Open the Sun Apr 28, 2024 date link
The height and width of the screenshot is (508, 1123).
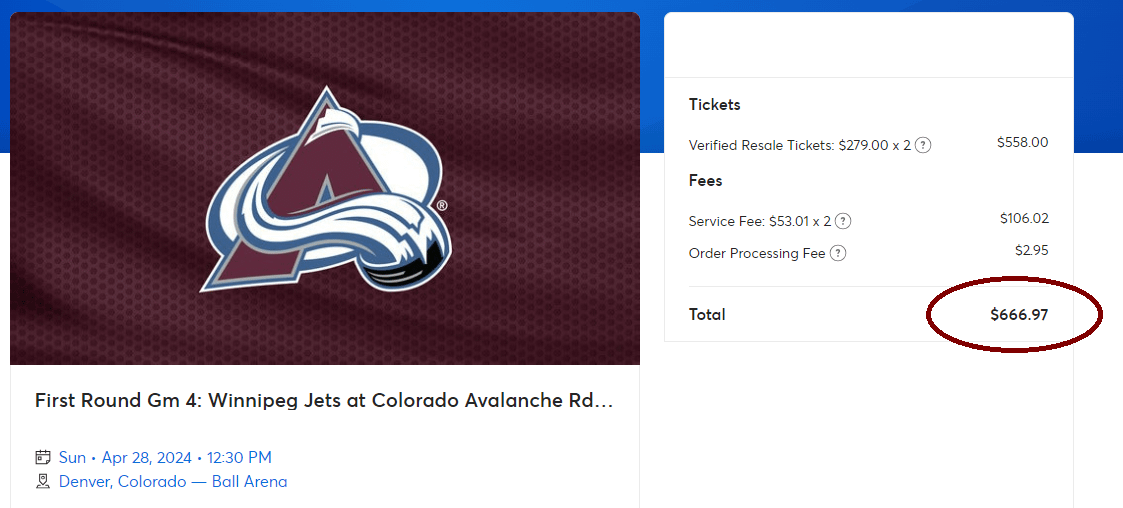(165, 458)
